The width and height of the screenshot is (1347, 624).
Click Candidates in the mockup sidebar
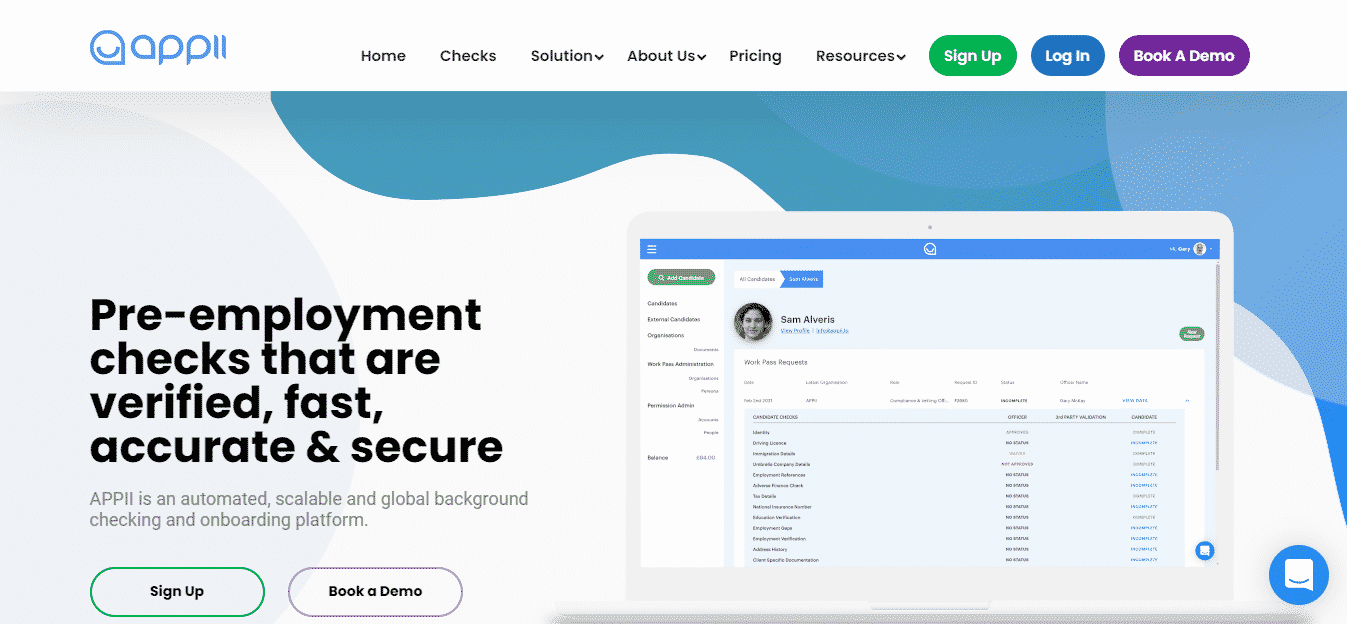click(x=662, y=303)
